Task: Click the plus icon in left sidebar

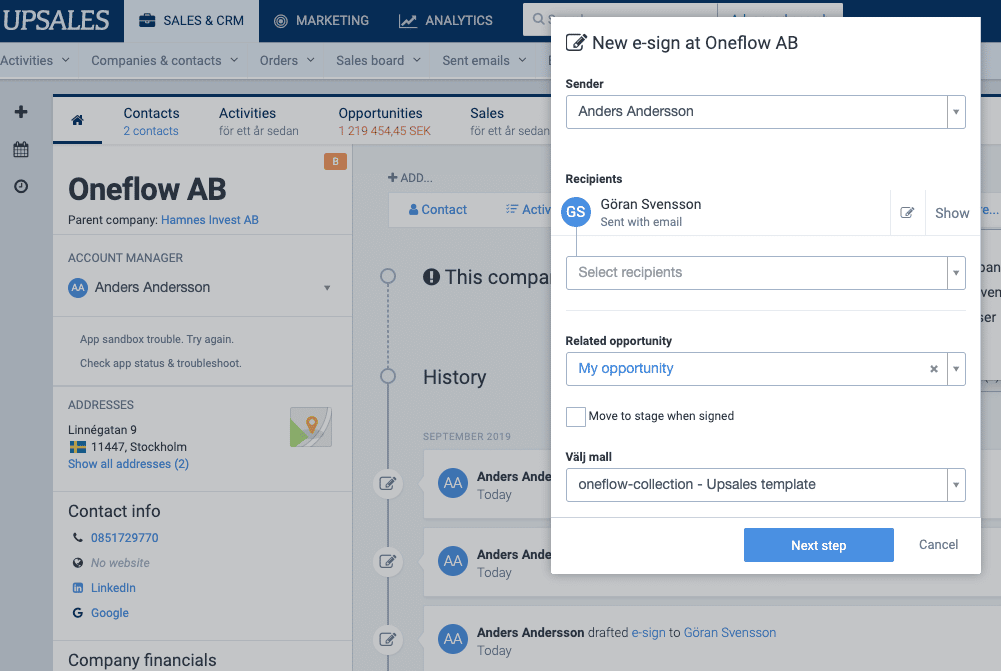Action: coord(21,112)
